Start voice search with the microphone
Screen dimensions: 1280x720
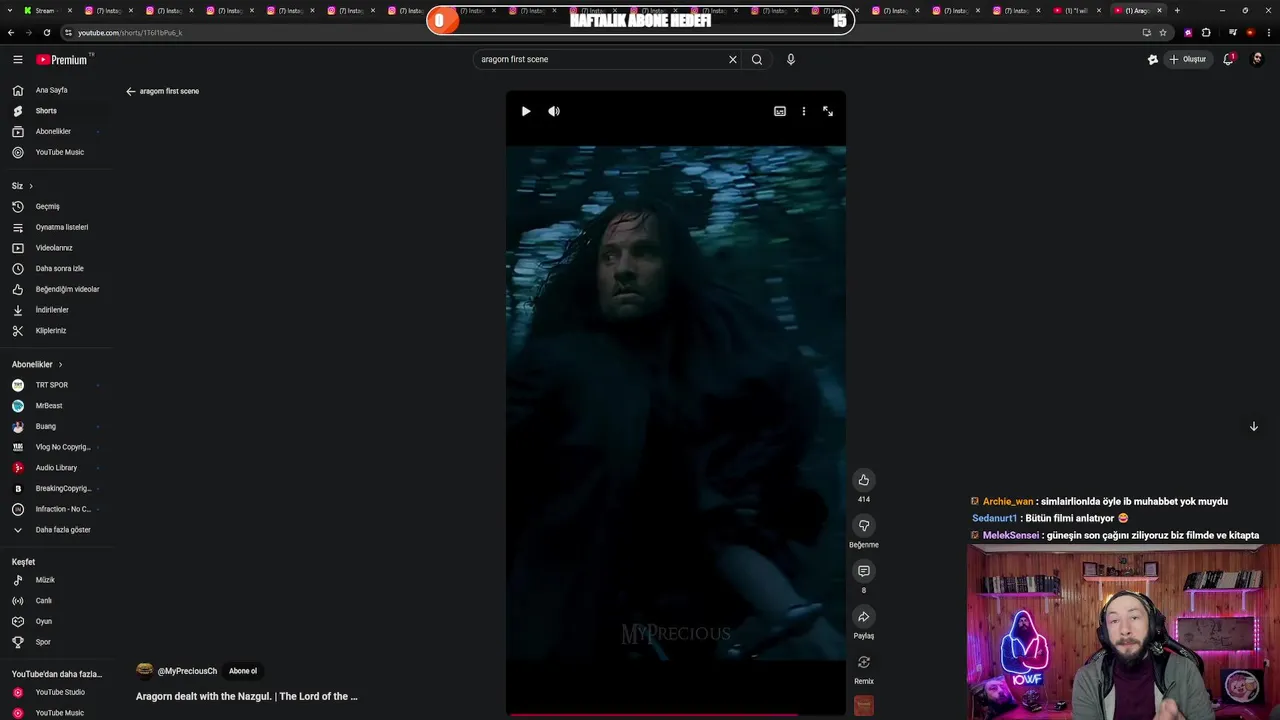(791, 59)
